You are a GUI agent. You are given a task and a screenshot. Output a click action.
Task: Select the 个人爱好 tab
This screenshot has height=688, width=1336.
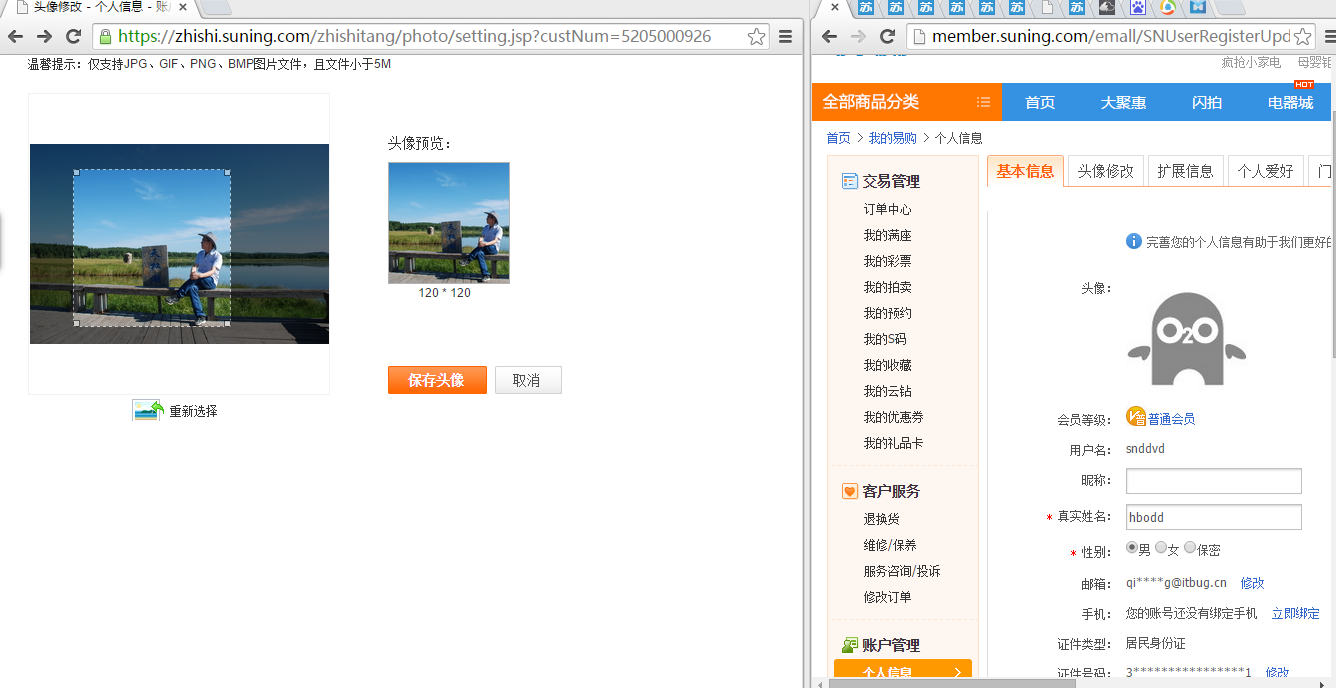[x=1265, y=171]
